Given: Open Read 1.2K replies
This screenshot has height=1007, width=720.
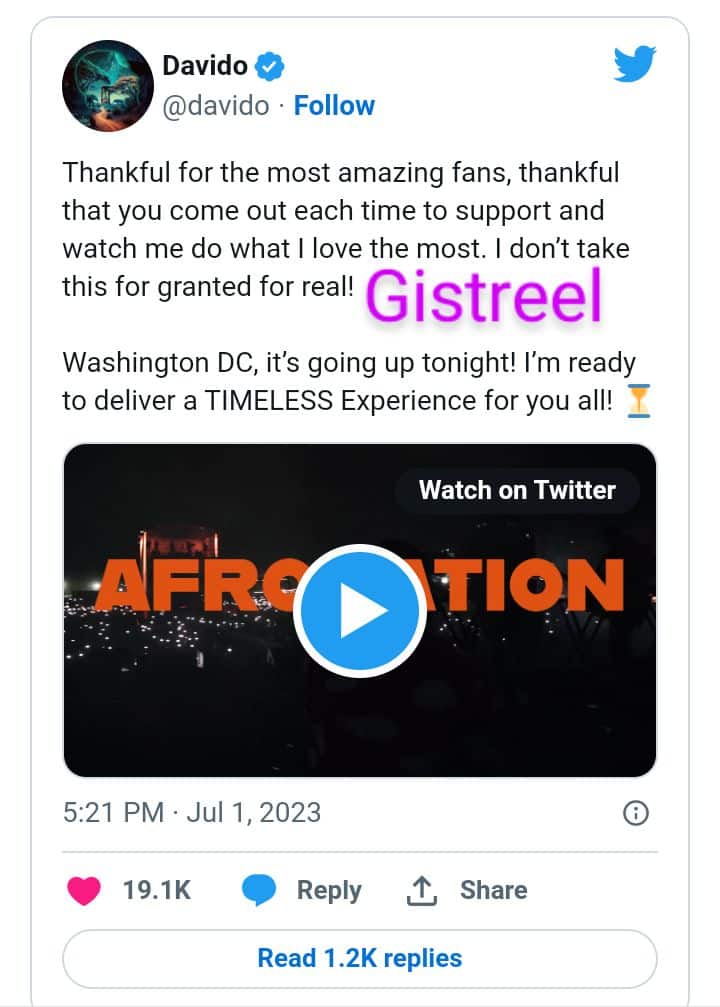Looking at the screenshot, I should [x=359, y=957].
